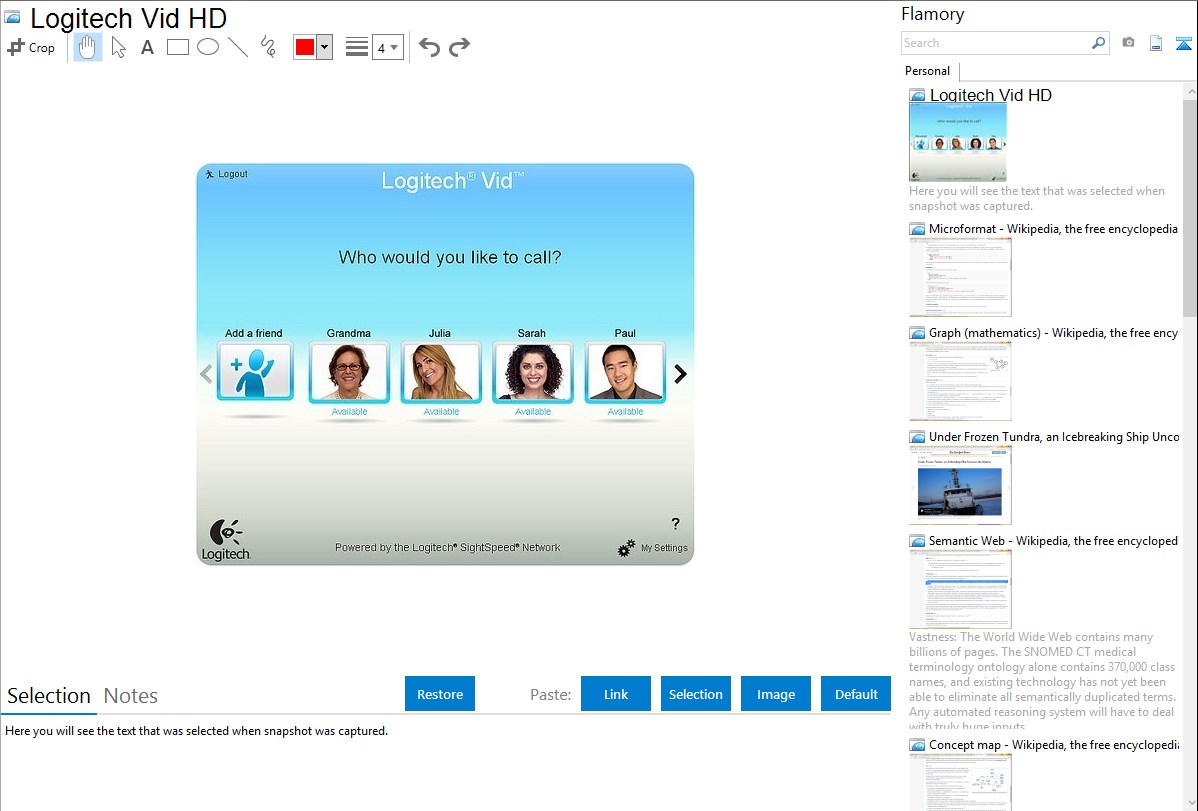Select Sarah's contact photo
The width and height of the screenshot is (1198, 811).
(x=533, y=371)
